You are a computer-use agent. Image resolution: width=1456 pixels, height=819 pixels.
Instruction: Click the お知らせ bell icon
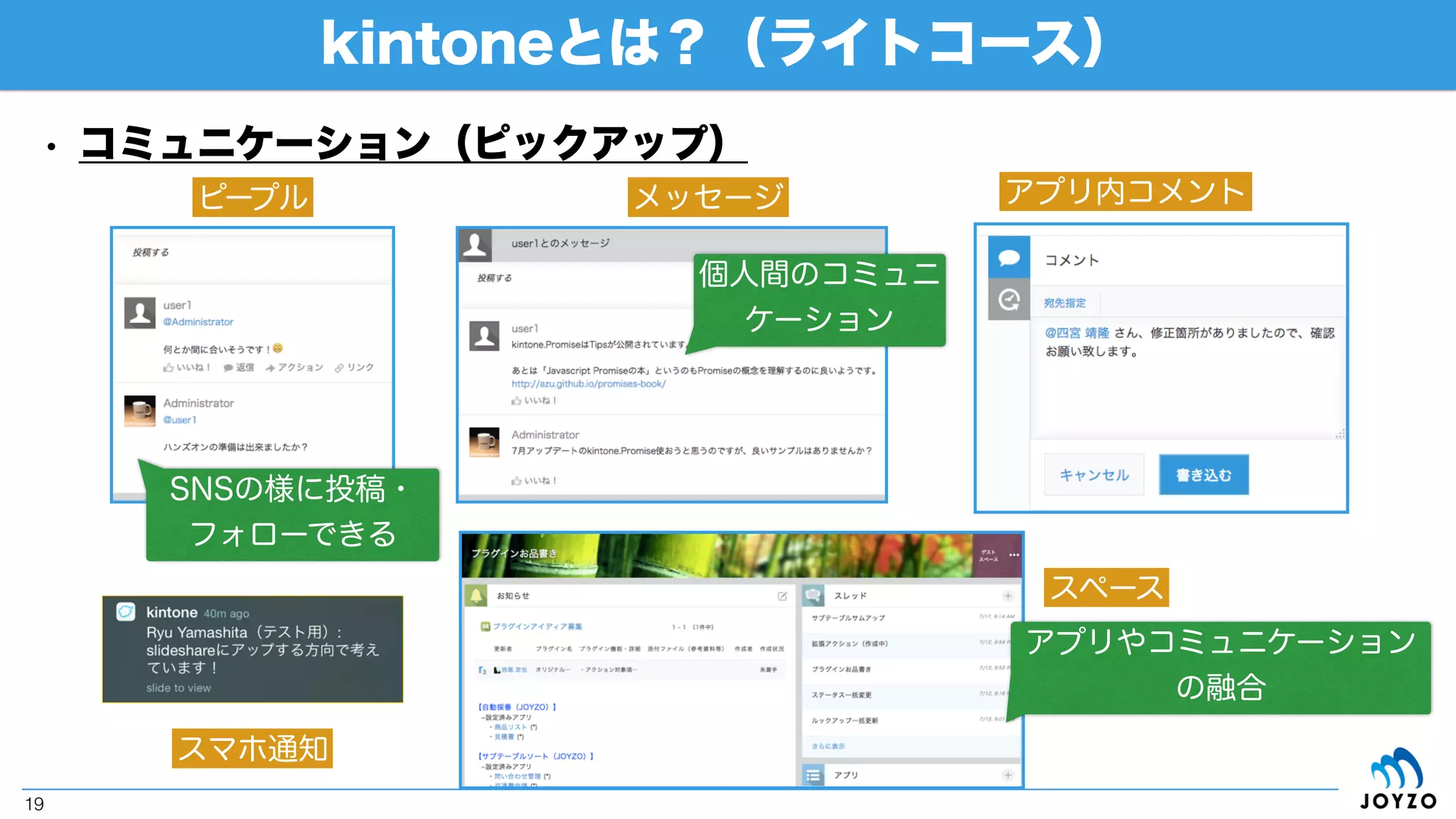tap(476, 596)
